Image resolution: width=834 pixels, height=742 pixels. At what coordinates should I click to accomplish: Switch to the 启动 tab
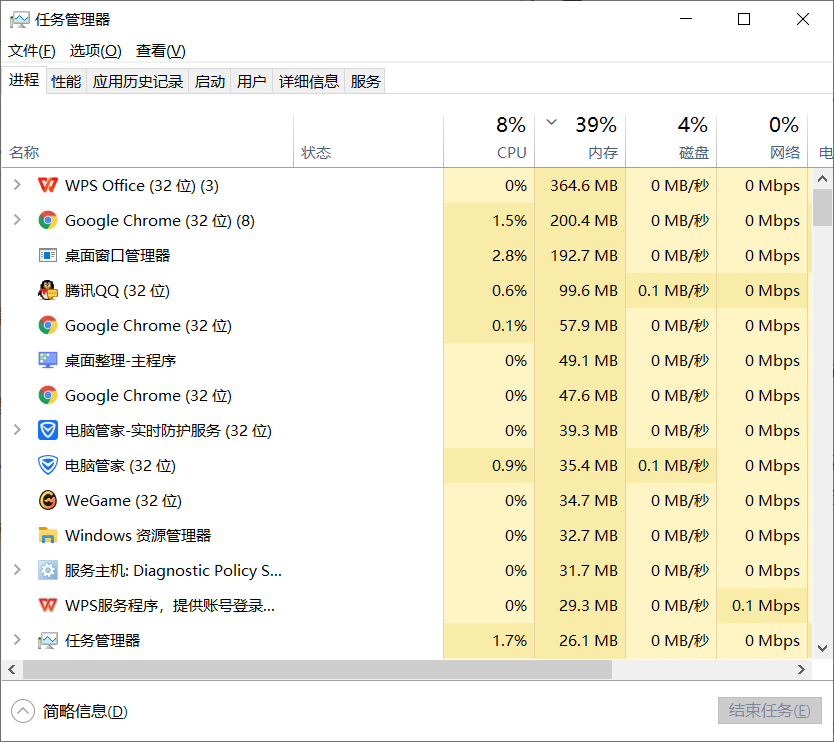[x=210, y=81]
